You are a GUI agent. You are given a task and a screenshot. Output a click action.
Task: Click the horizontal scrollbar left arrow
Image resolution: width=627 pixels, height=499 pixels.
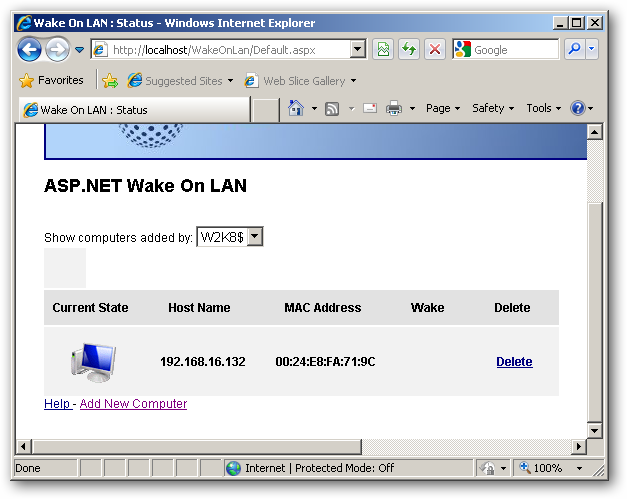tap(23, 446)
